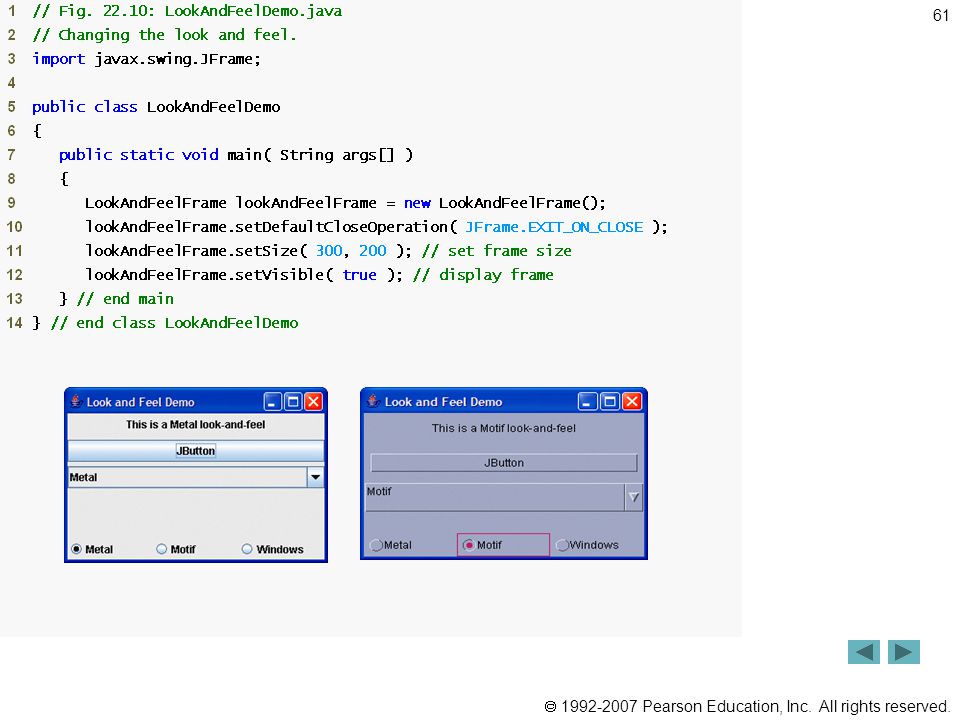Maximize the Metal Look and Feel Demo window
The width and height of the screenshot is (960, 720).
click(293, 402)
